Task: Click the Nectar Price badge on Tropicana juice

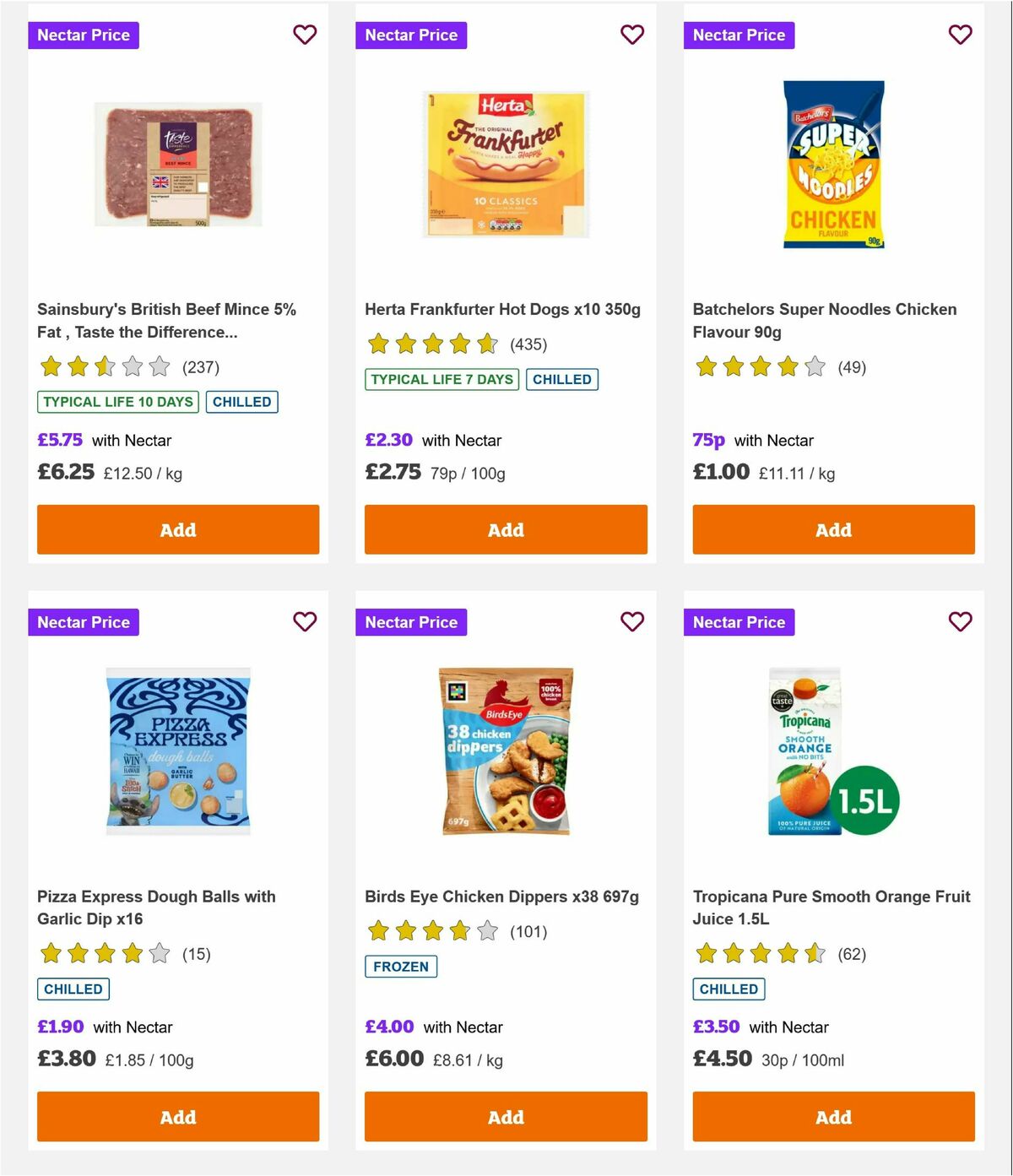Action: (739, 621)
